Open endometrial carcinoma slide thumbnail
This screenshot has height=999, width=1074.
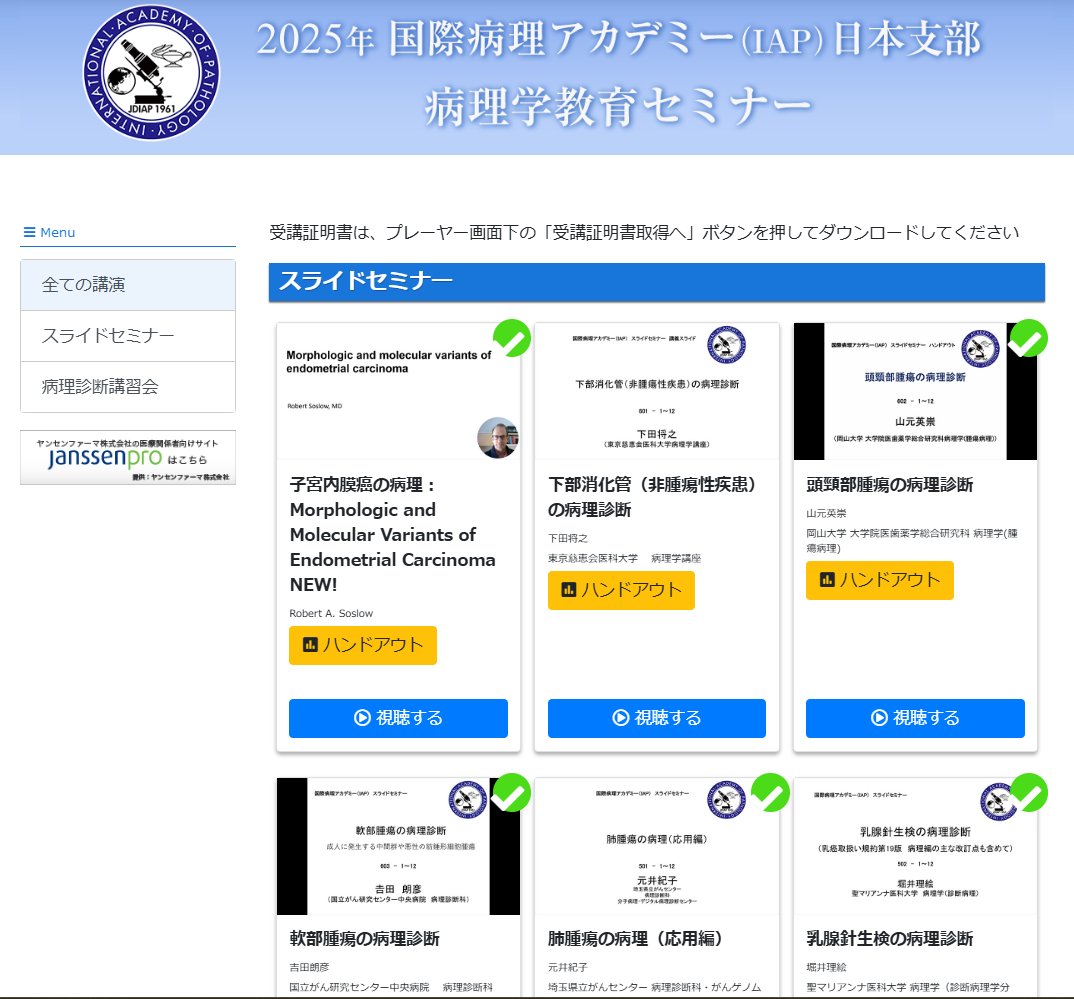(398, 391)
